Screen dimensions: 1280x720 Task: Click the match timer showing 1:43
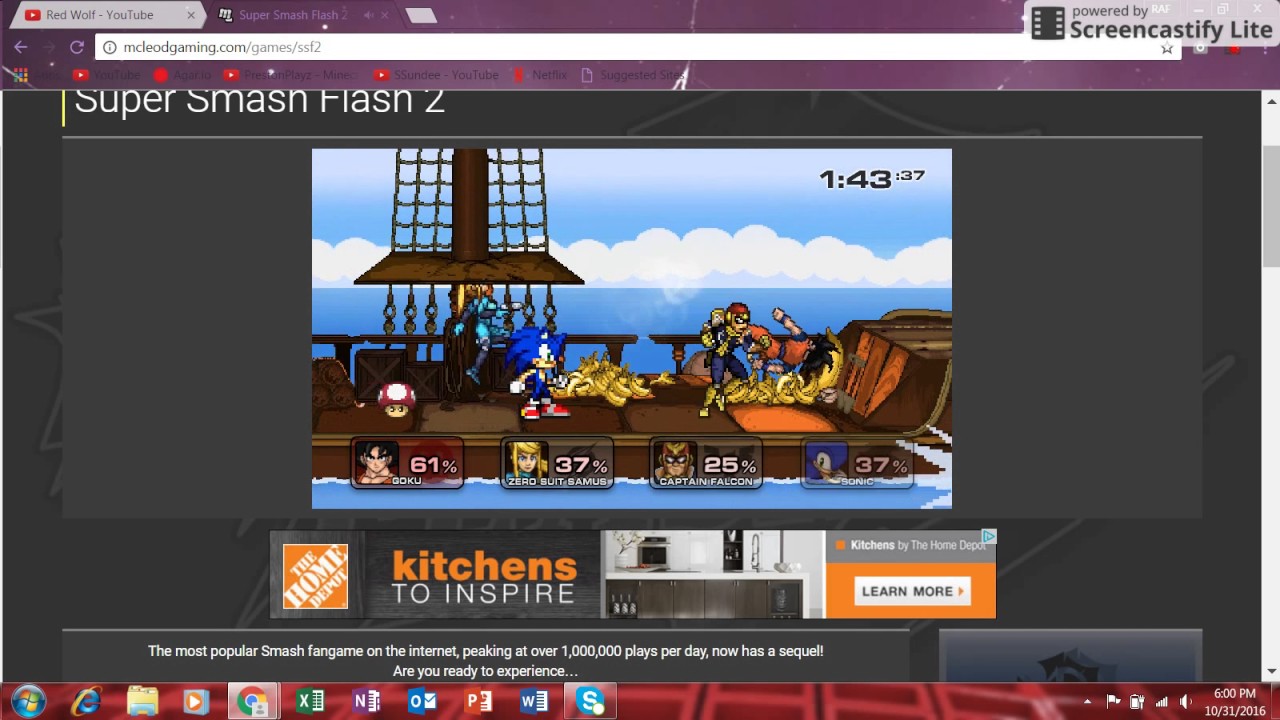871,179
